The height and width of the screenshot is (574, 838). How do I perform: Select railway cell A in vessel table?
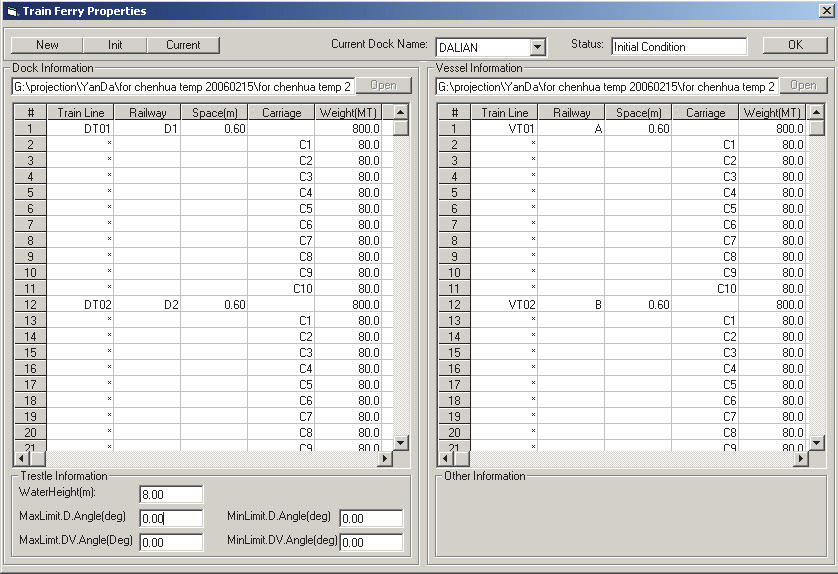click(571, 129)
